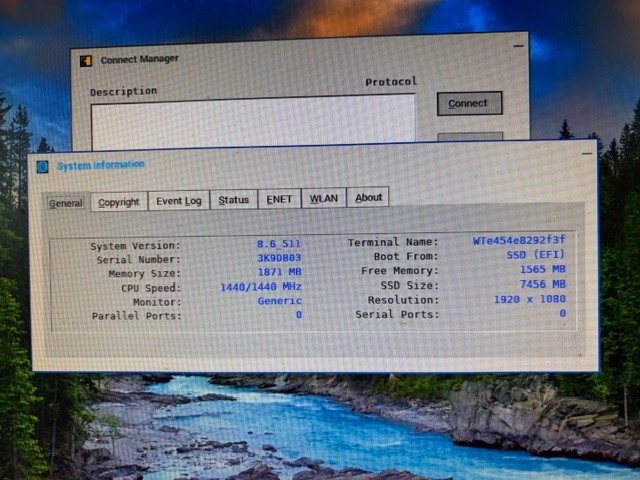Viewport: 640px width, 480px height.
Task: Show the ENET tab
Action: click(279, 199)
